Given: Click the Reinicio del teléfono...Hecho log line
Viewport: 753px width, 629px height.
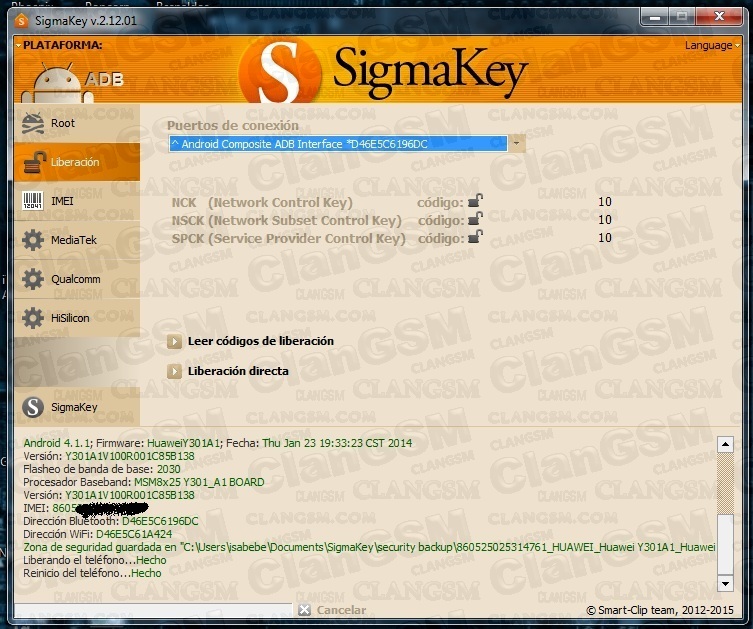Looking at the screenshot, I should [92, 573].
